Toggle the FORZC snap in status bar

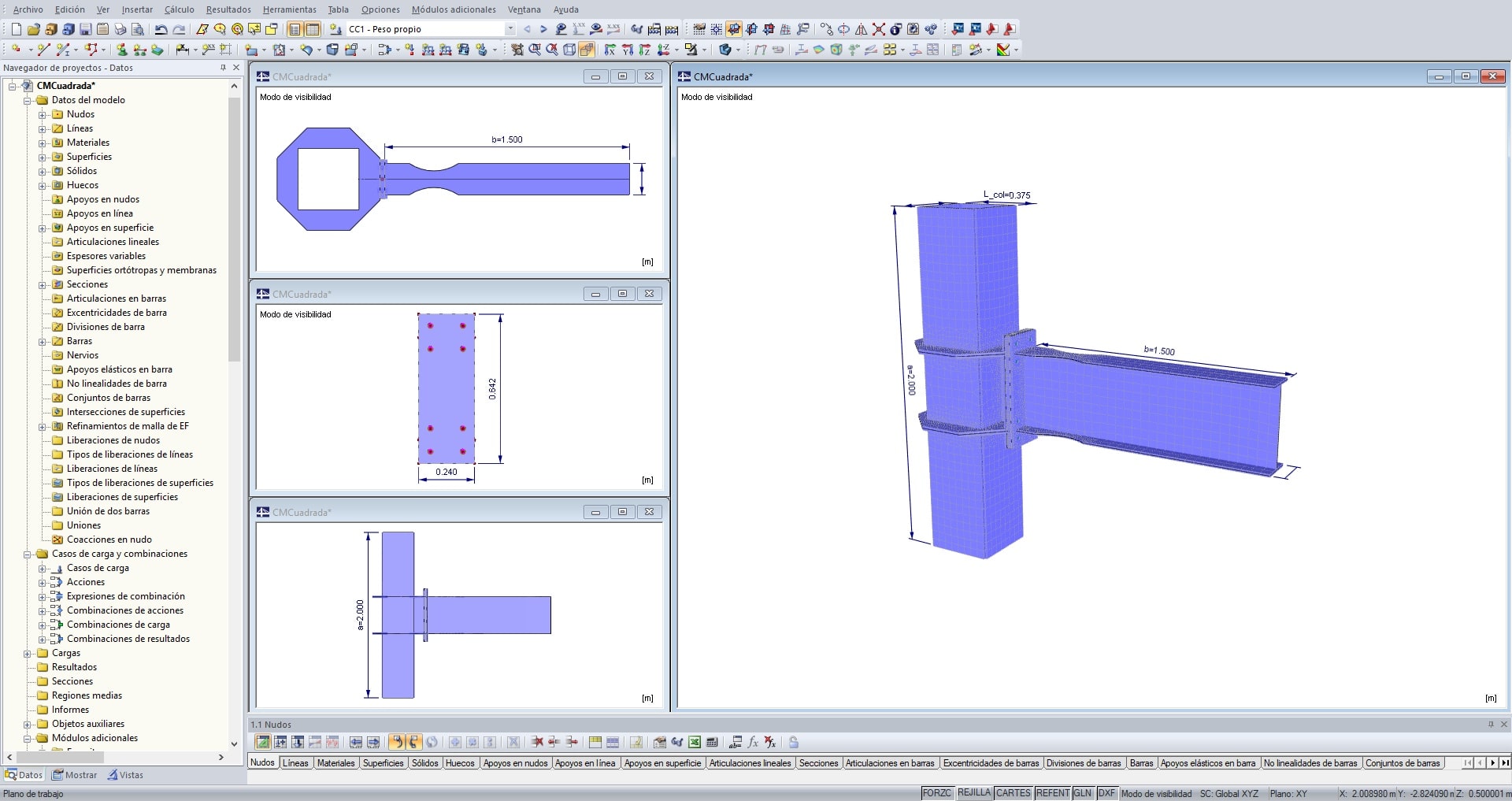[x=936, y=793]
